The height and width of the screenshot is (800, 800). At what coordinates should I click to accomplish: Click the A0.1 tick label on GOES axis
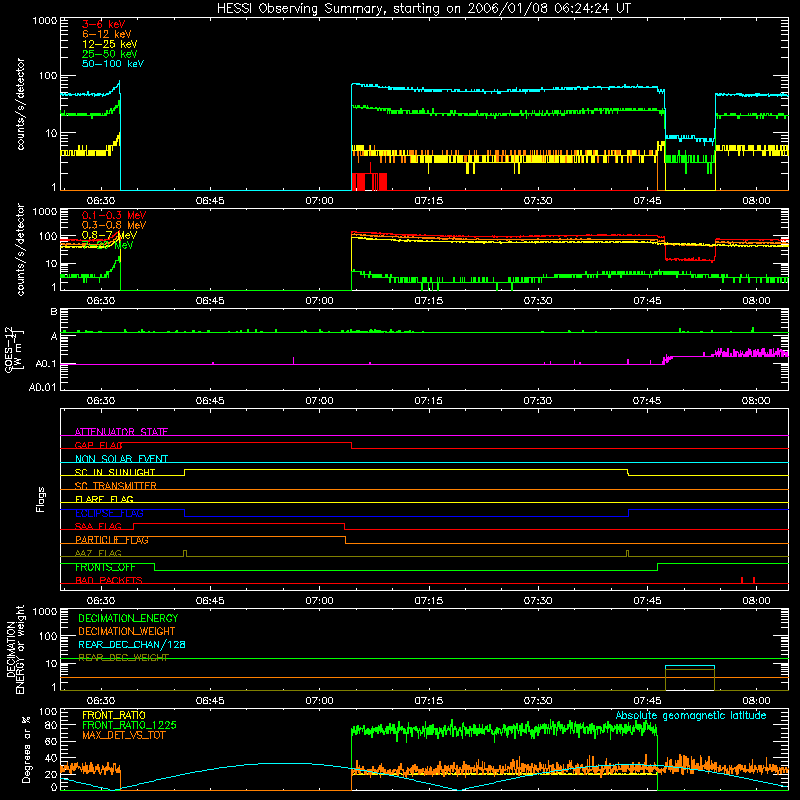point(46,364)
